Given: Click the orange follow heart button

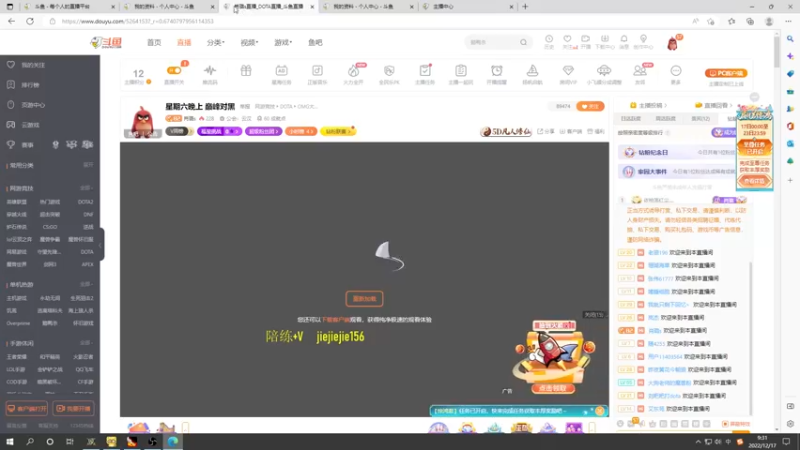Looking at the screenshot, I should 590,106.
